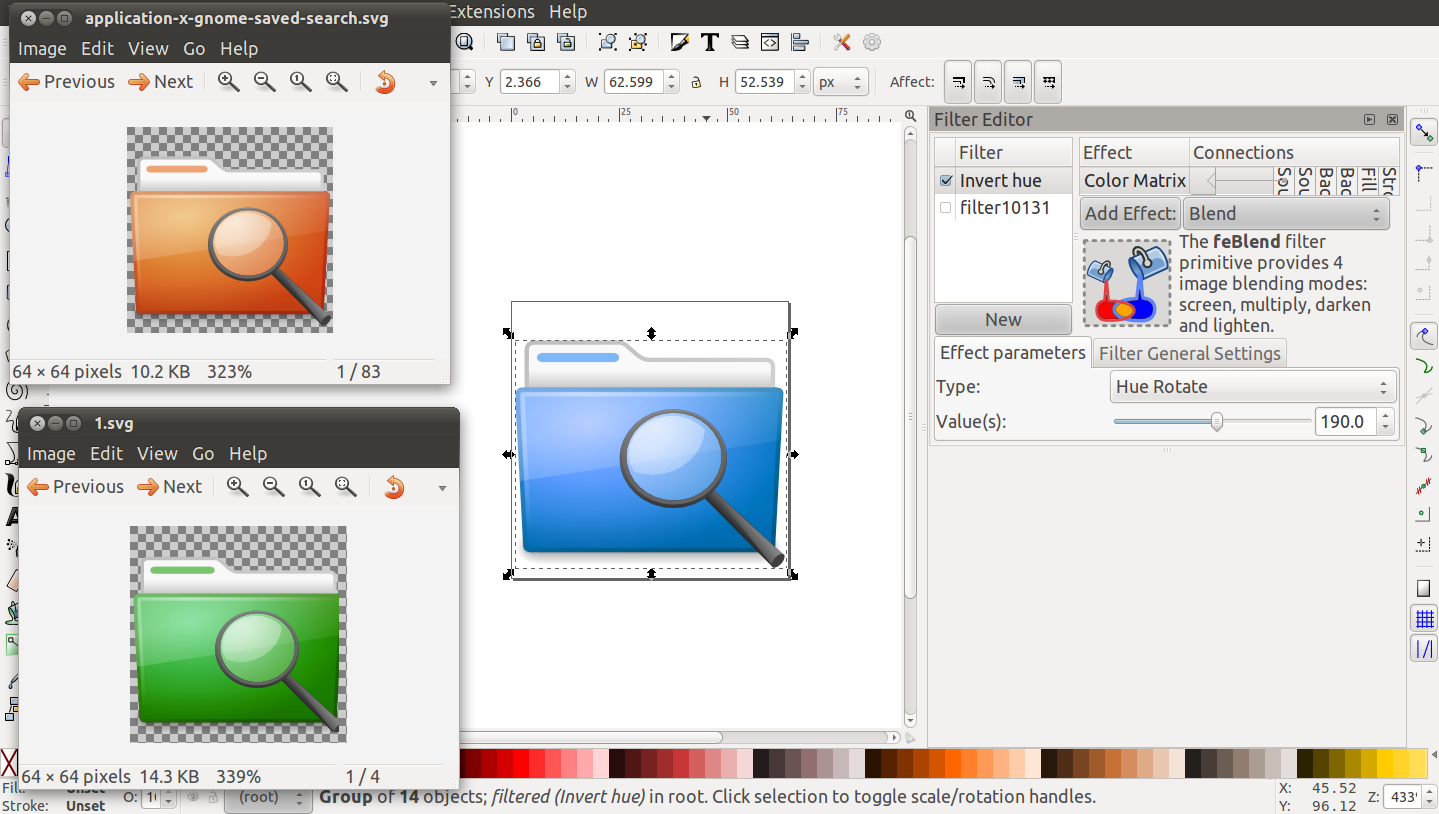Image resolution: width=1439 pixels, height=814 pixels.
Task: Open the Layers dialog
Action: pos(740,42)
